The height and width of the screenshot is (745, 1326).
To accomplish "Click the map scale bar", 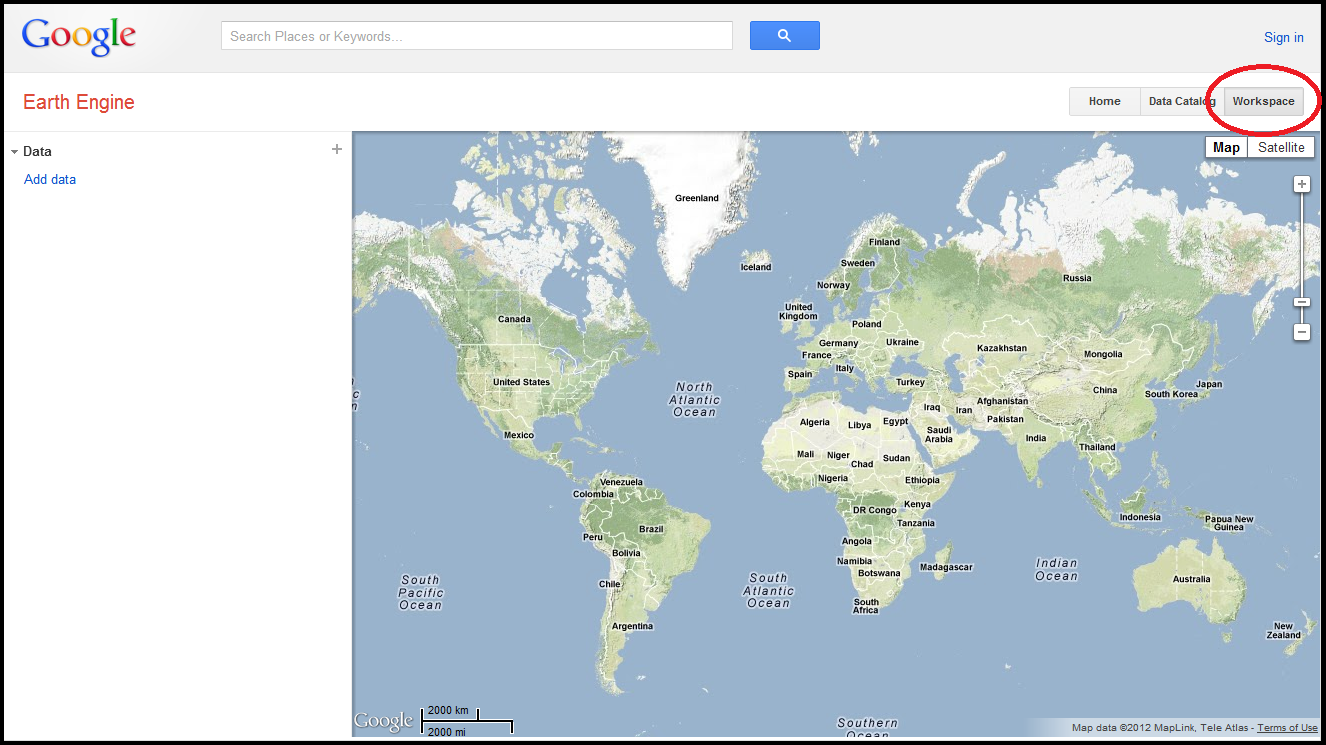I will (467, 720).
